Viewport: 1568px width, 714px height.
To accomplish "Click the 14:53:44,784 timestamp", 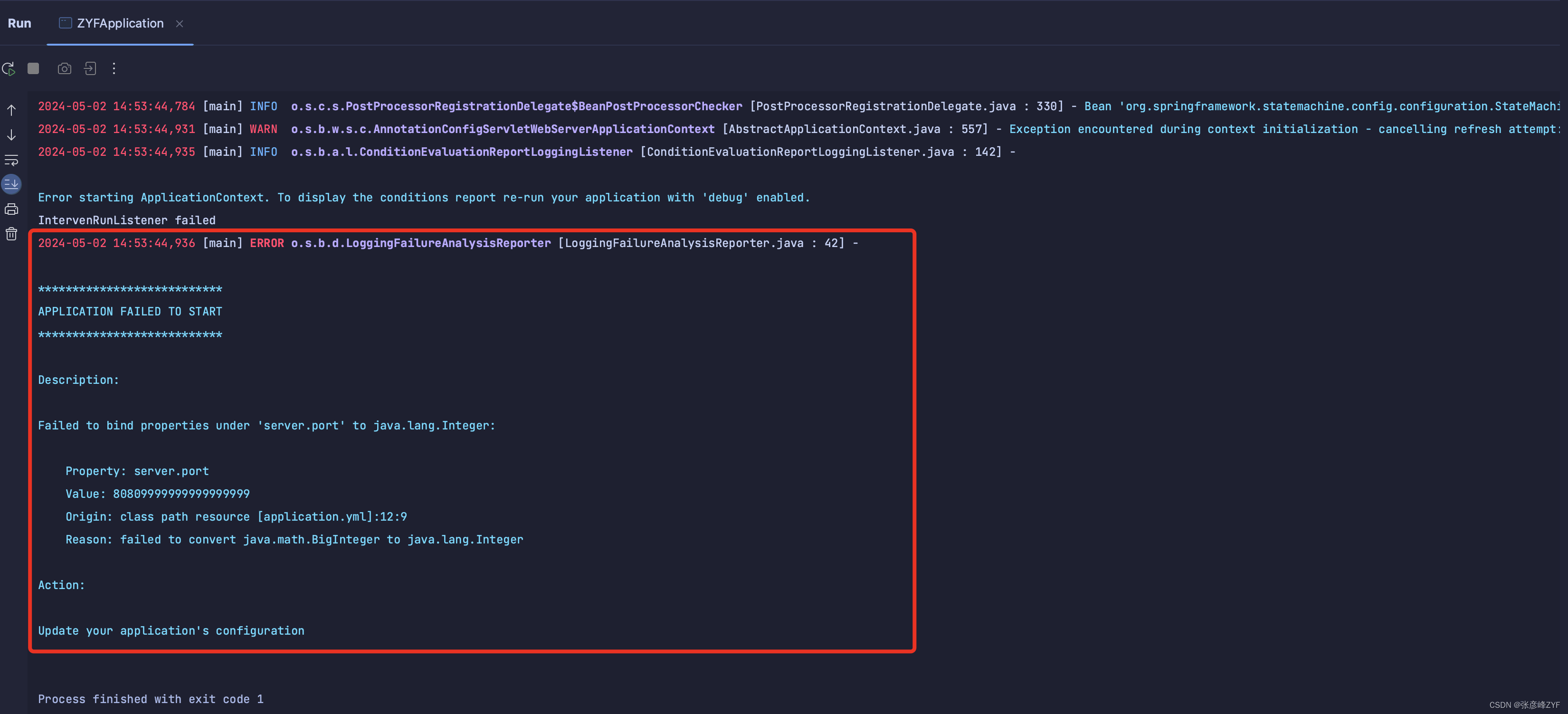I will (154, 106).
